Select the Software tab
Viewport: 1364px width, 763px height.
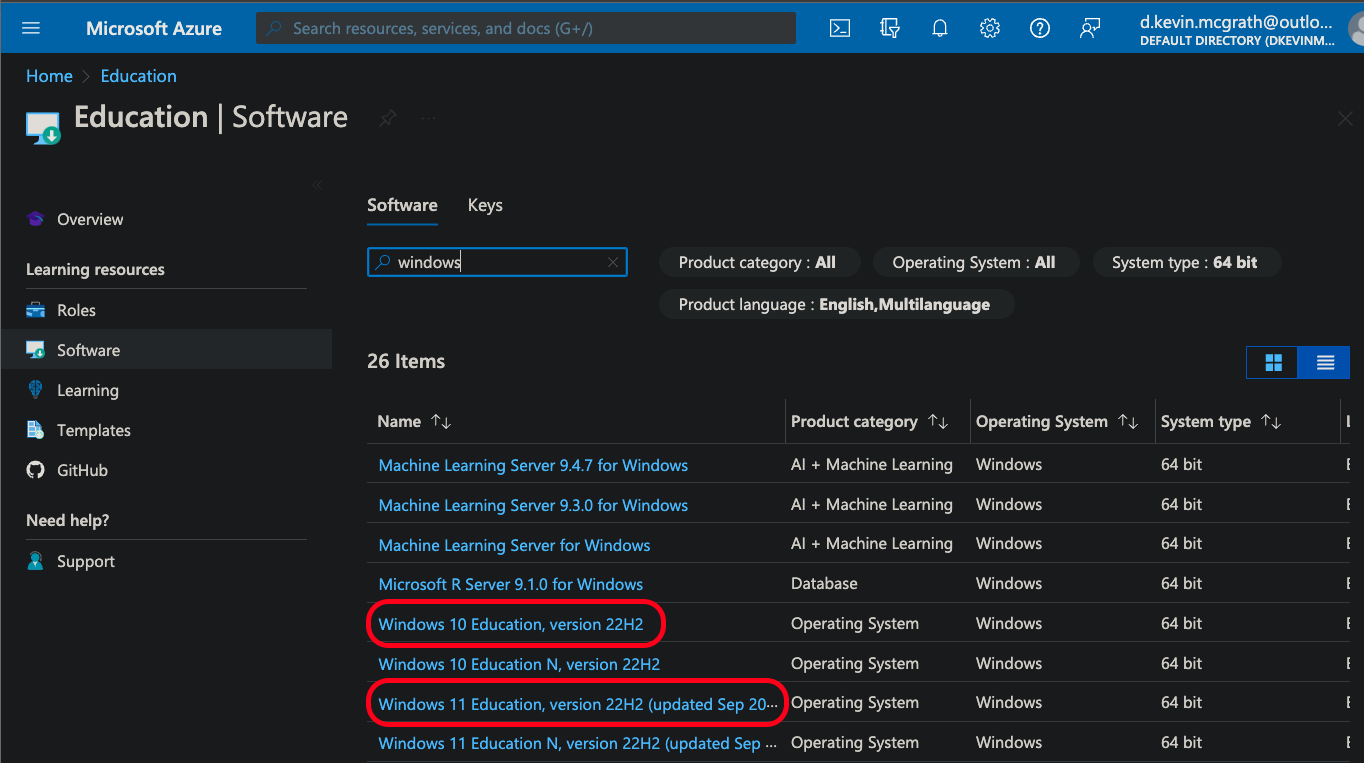pyautogui.click(x=402, y=205)
